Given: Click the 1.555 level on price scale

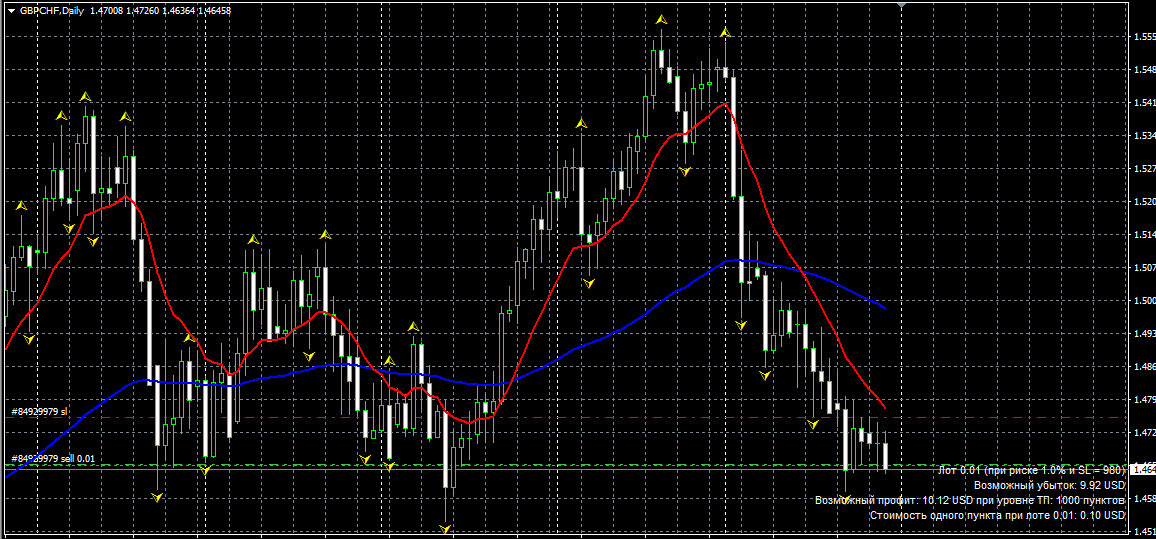Looking at the screenshot, I should [1143, 37].
